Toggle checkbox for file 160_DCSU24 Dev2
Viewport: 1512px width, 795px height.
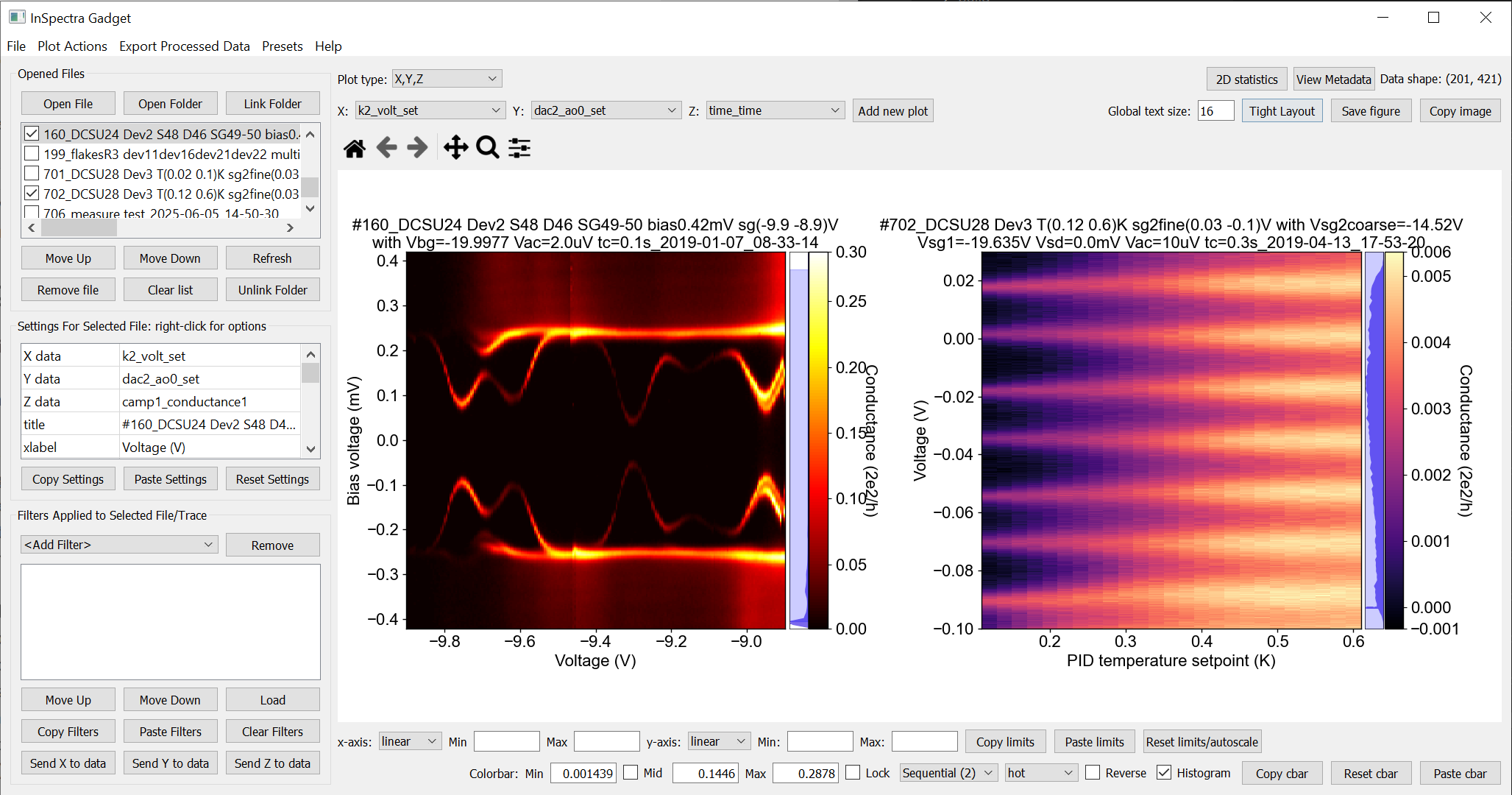pos(32,134)
